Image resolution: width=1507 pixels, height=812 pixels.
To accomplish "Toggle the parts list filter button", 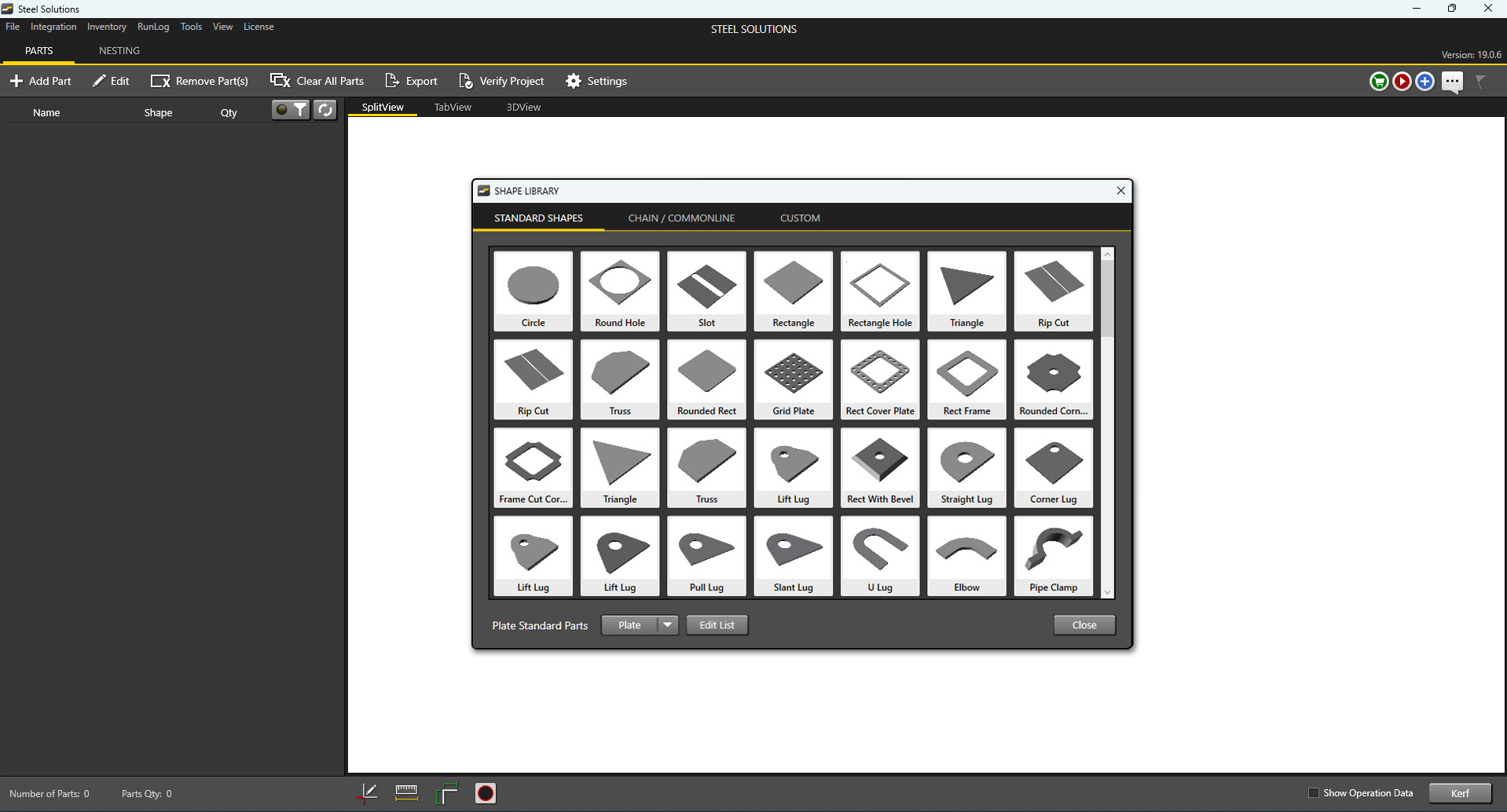I will (x=291, y=110).
